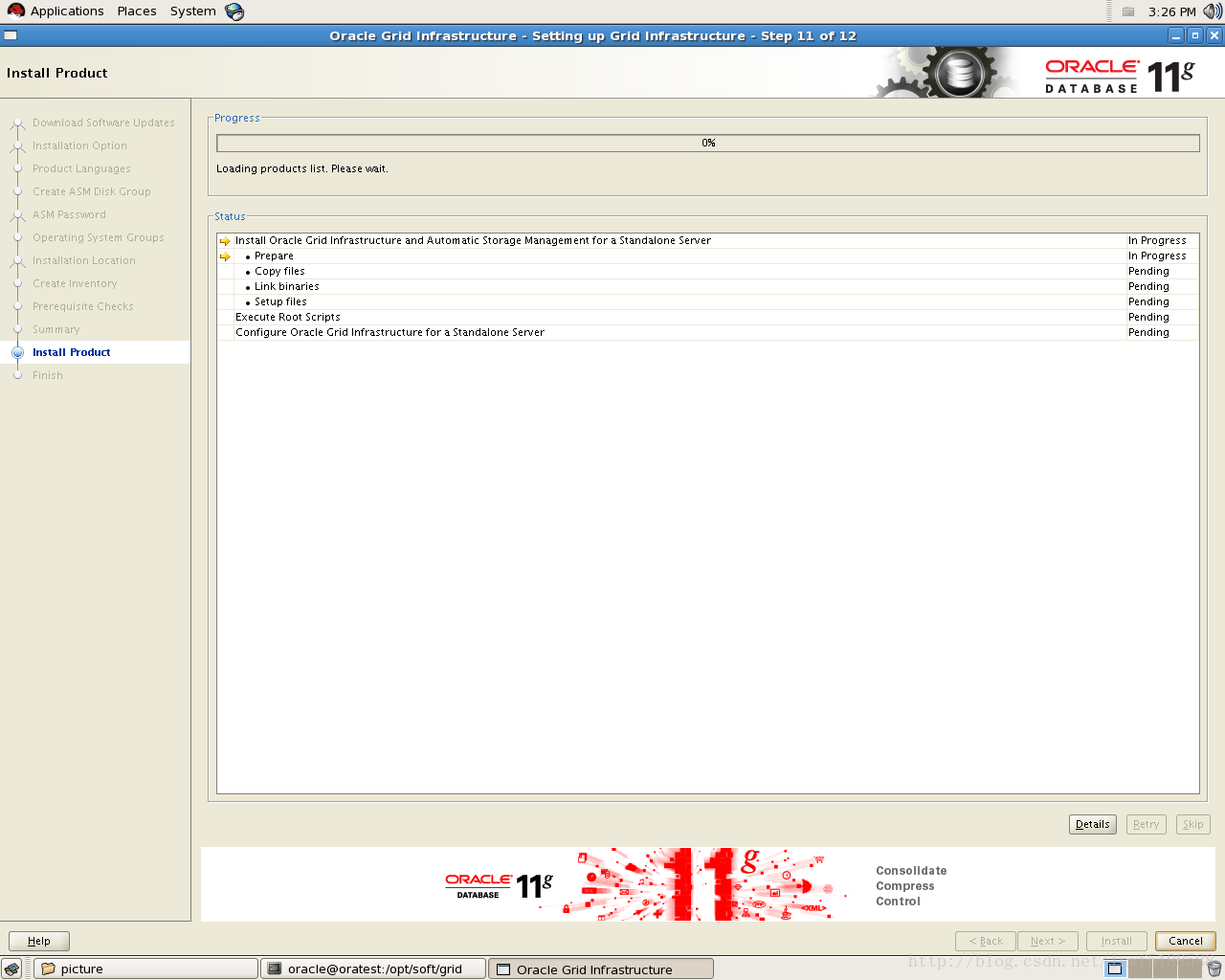Switch to the picture folder taskbar window

point(145,969)
